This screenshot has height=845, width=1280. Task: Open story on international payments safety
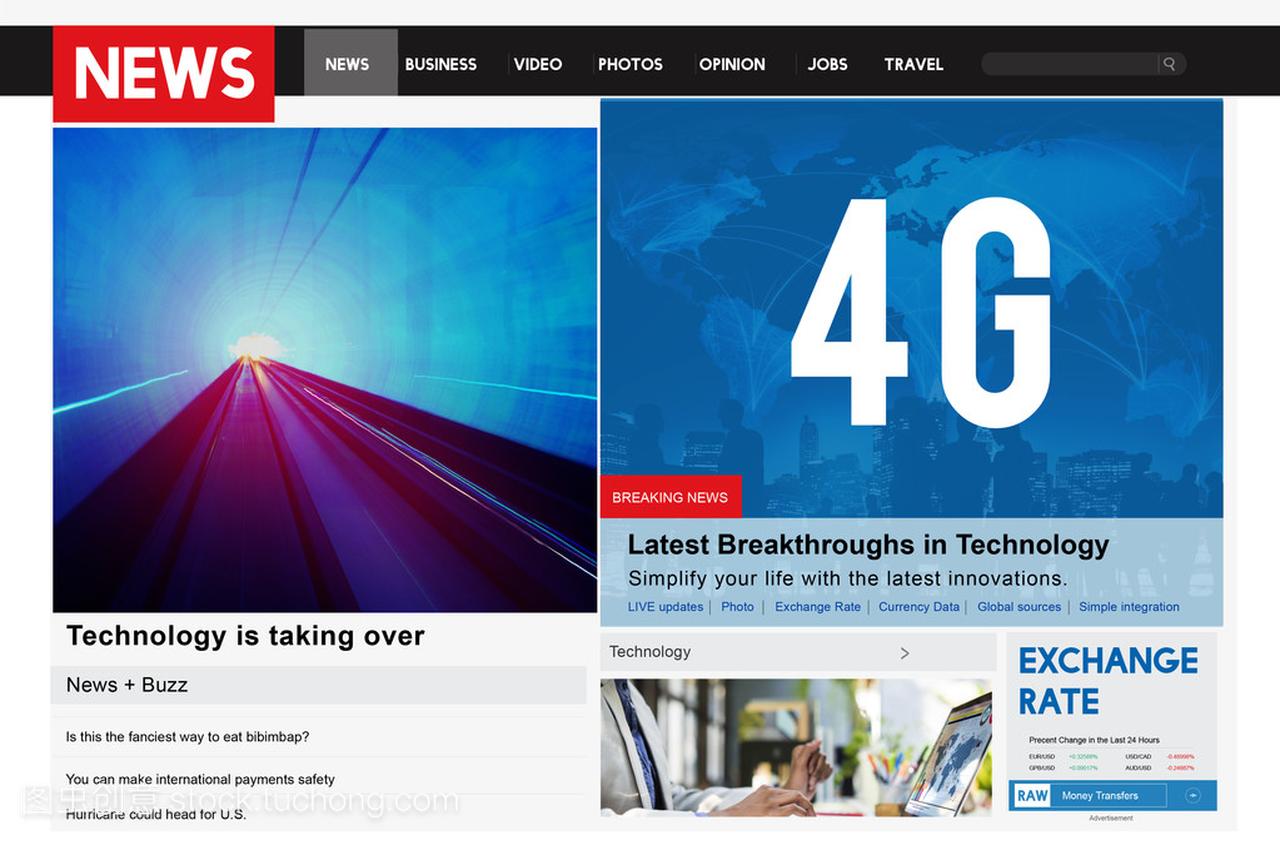point(200,779)
